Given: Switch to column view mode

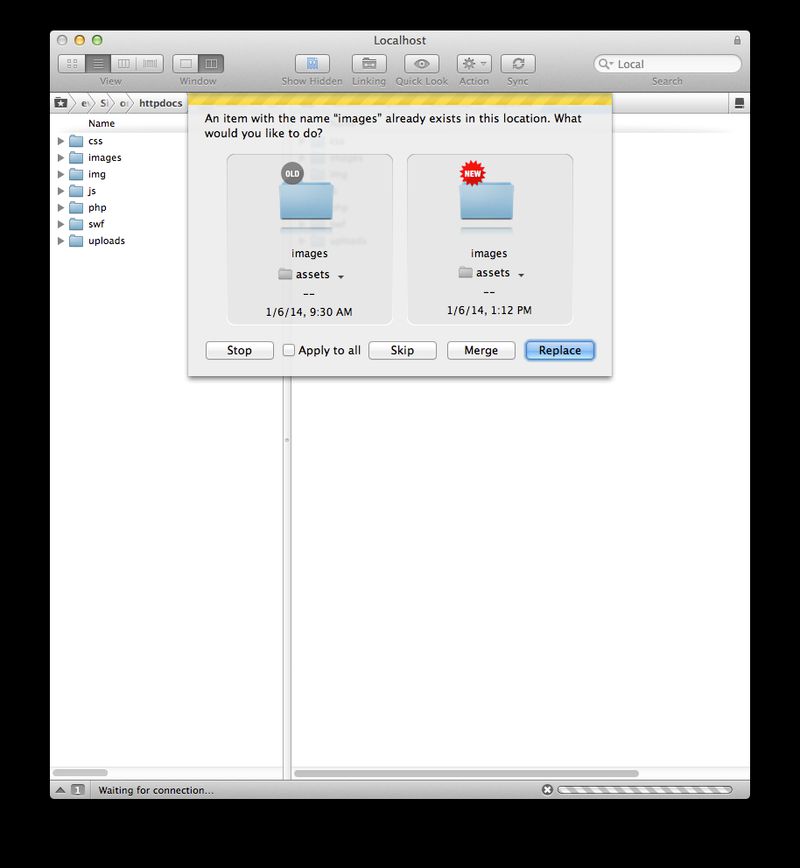Looking at the screenshot, I should pyautogui.click(x=124, y=64).
